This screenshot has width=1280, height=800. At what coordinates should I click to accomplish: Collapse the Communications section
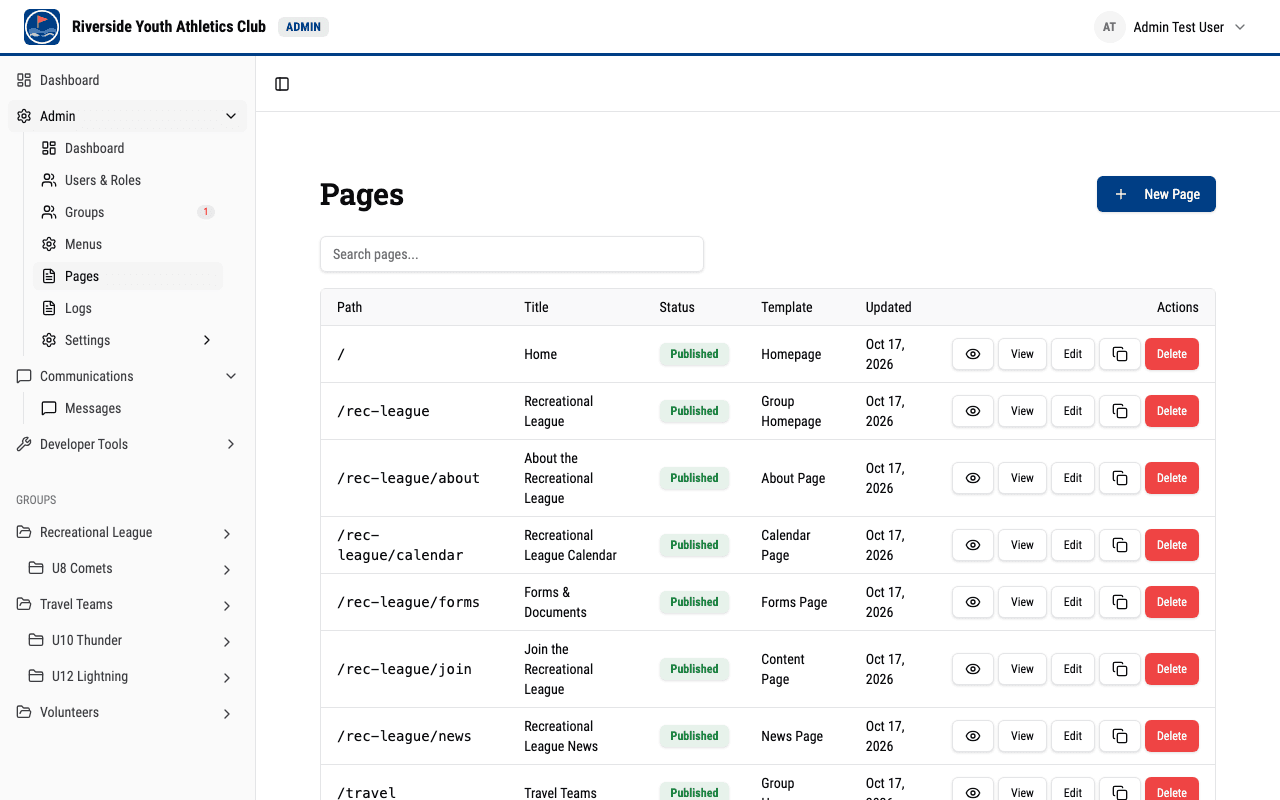pyautogui.click(x=128, y=376)
